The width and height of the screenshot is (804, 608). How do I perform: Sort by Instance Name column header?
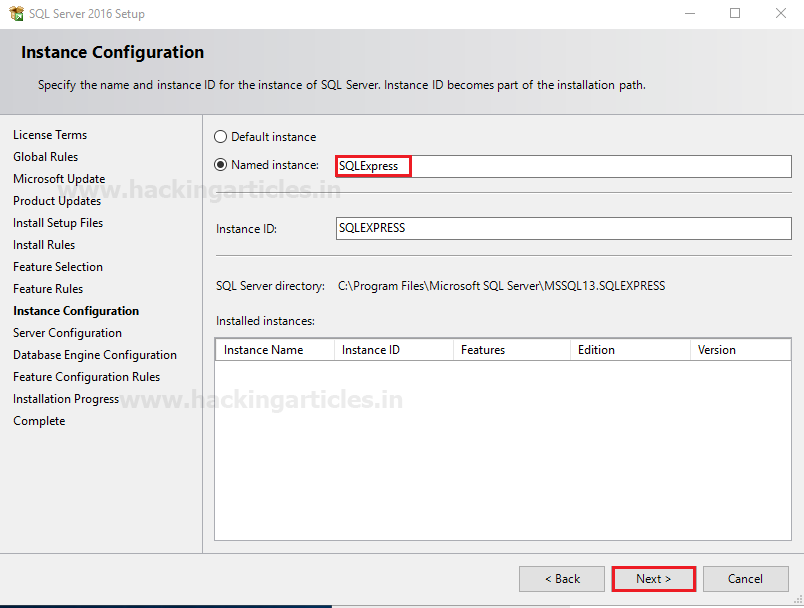pos(275,350)
